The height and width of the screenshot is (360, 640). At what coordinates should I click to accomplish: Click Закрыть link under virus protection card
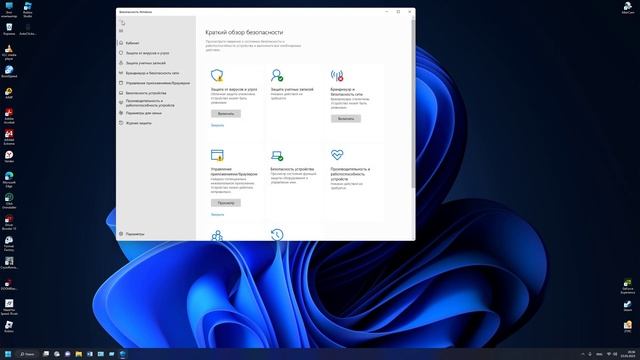click(217, 125)
